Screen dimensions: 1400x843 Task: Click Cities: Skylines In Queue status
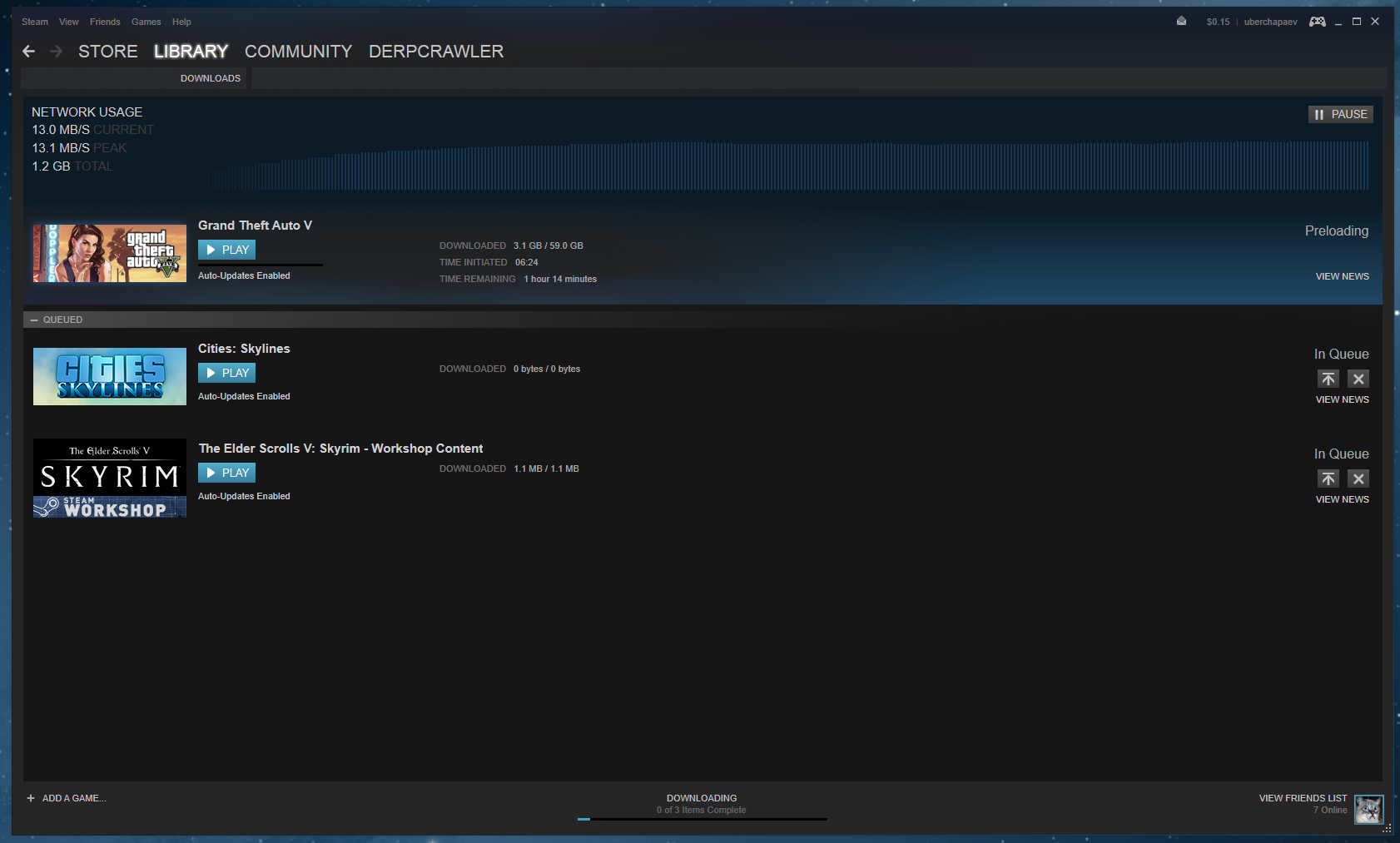point(1341,354)
